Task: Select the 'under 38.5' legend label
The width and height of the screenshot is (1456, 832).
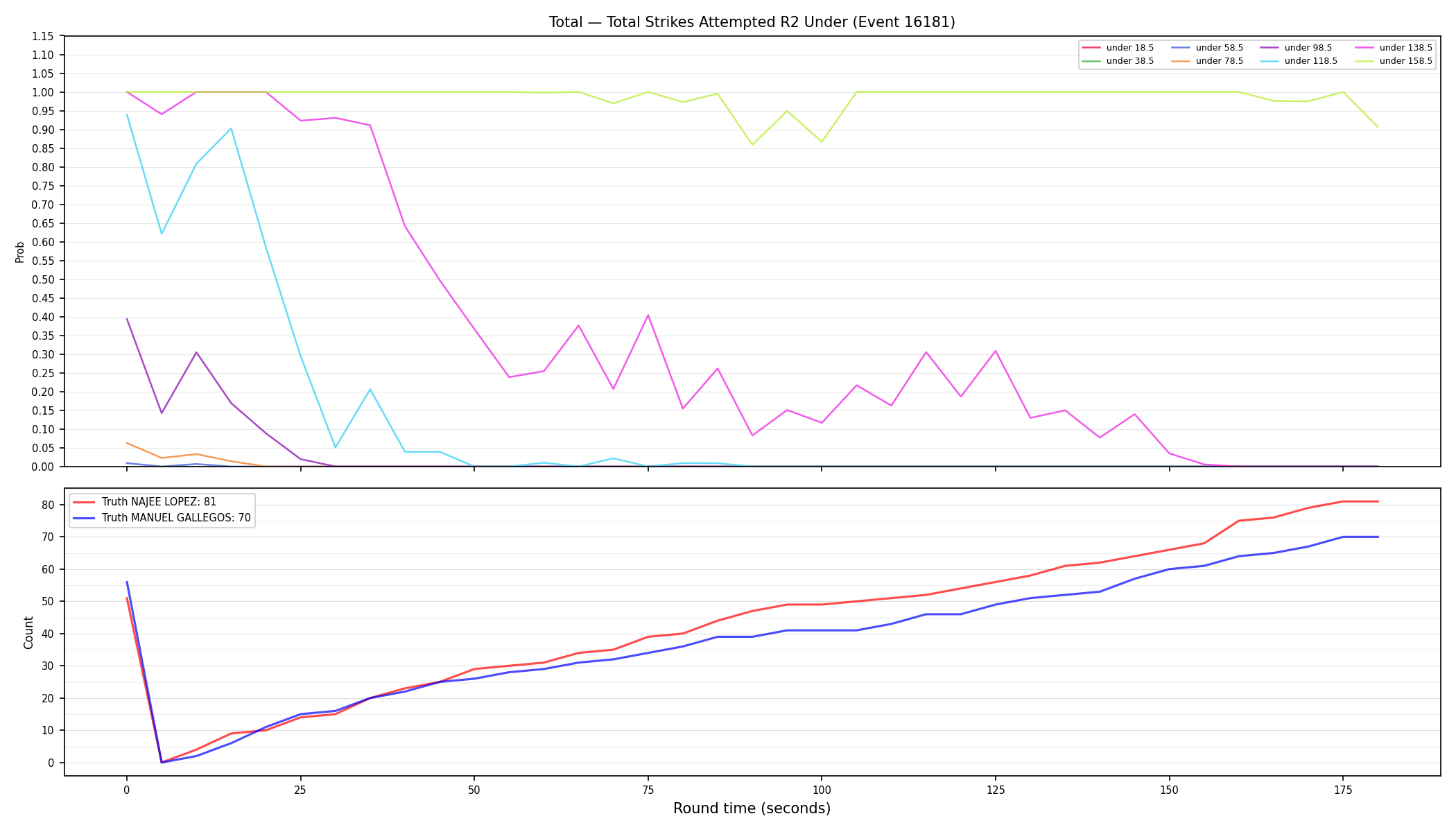Action: coord(1129,61)
